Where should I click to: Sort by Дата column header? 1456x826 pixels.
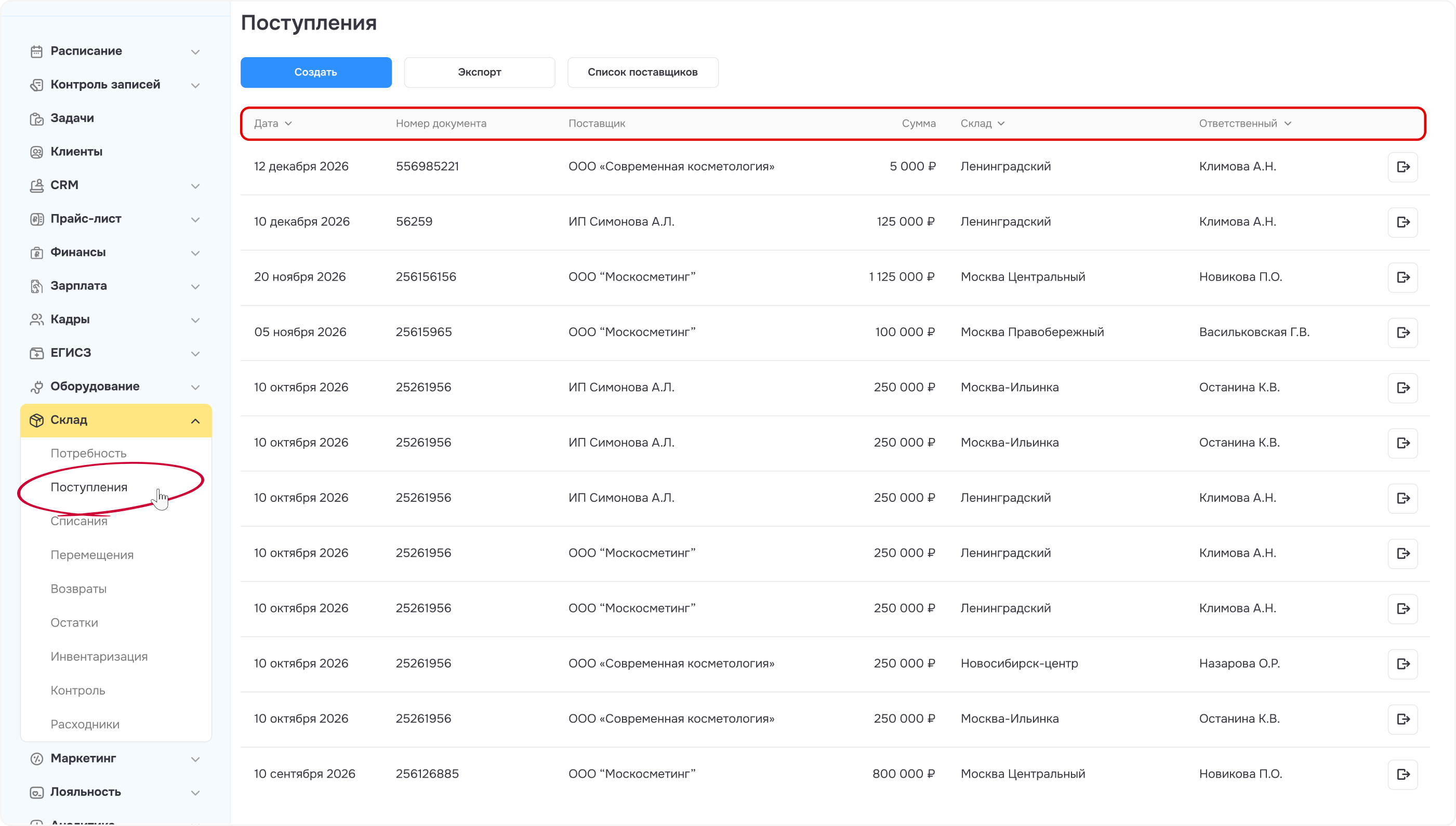click(273, 123)
